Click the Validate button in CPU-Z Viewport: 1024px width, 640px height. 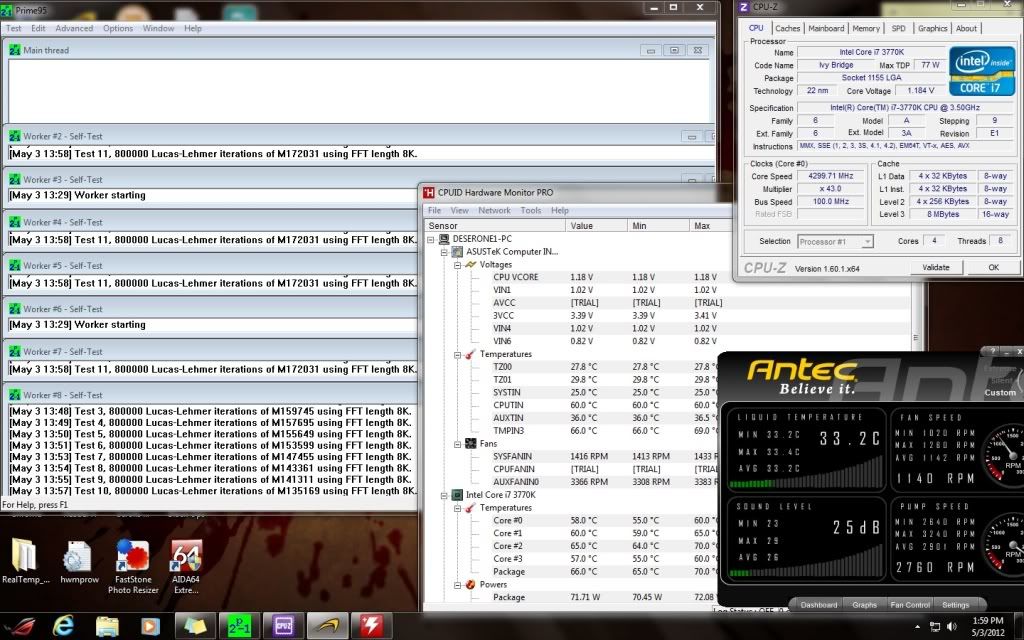click(x=935, y=267)
